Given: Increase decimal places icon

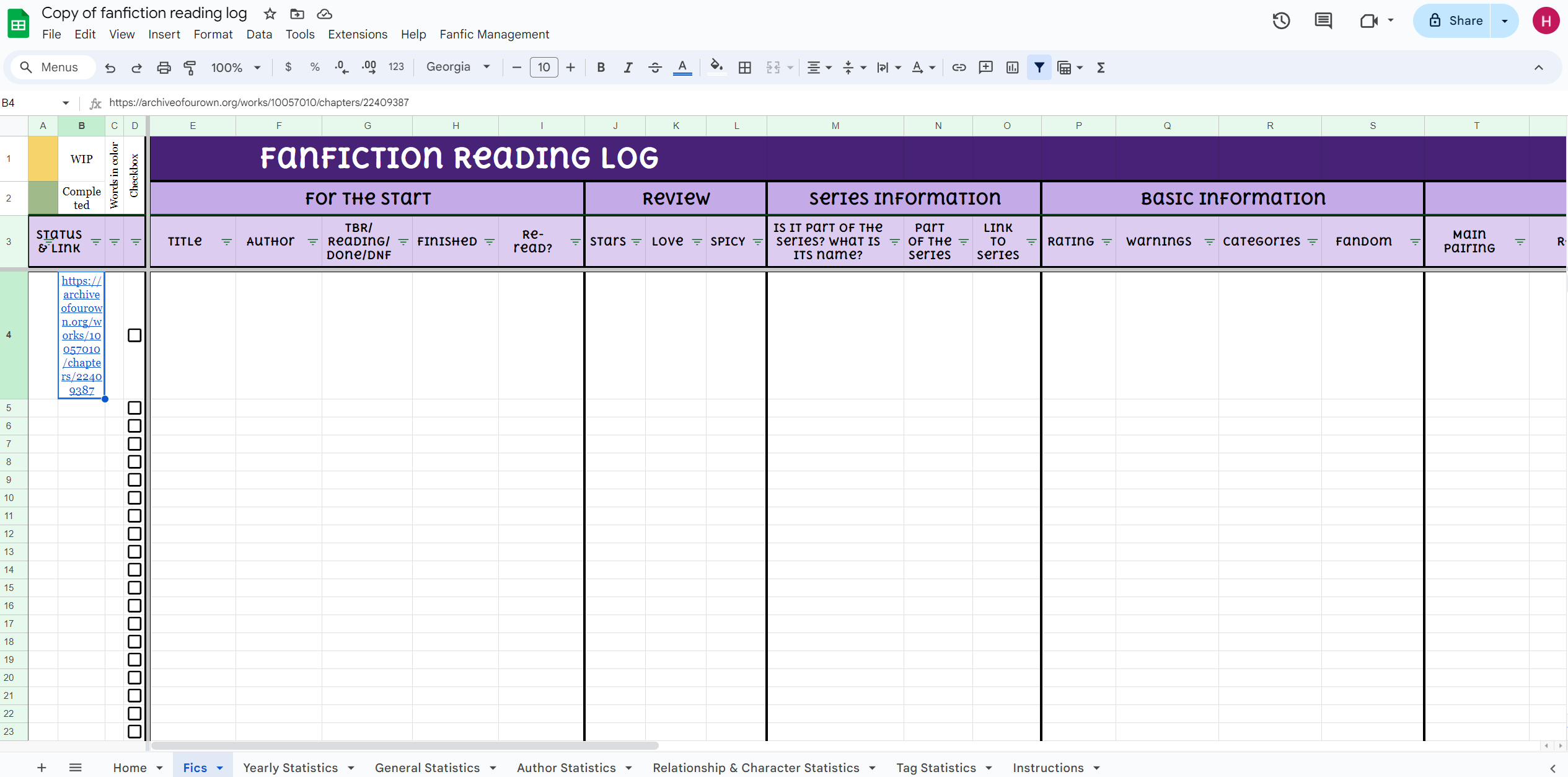Looking at the screenshot, I should click(x=369, y=67).
